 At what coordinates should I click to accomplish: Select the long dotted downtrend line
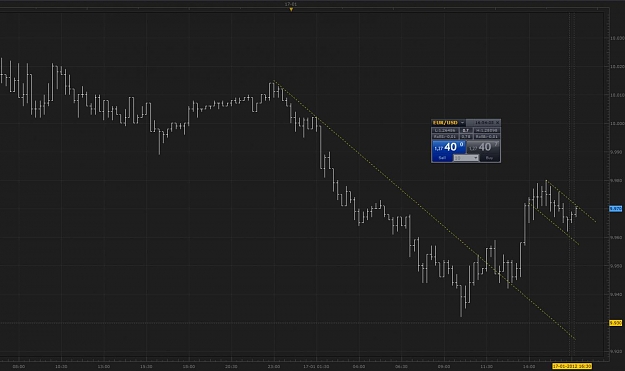(x=425, y=210)
